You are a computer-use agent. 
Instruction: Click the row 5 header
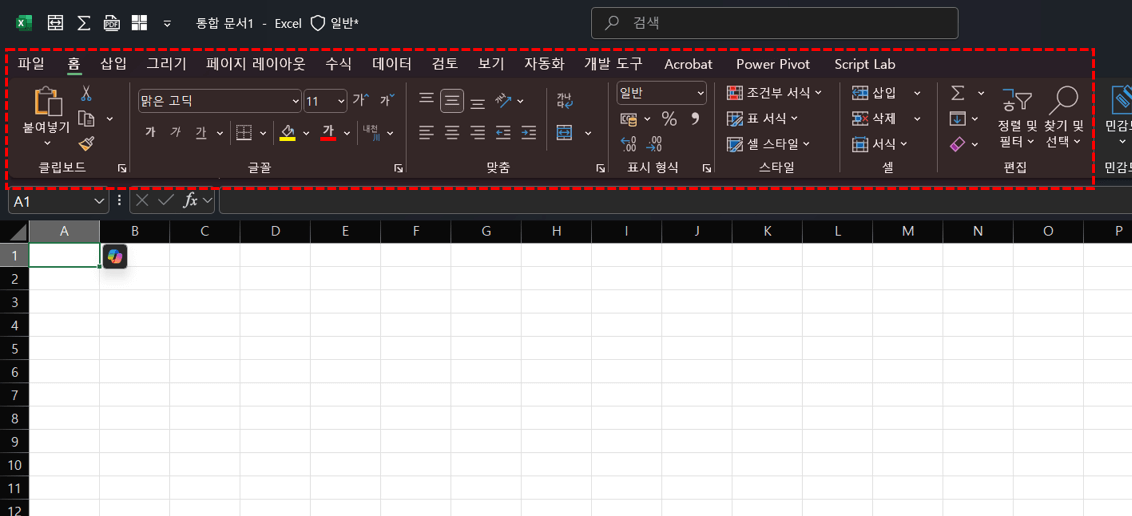tap(14, 349)
